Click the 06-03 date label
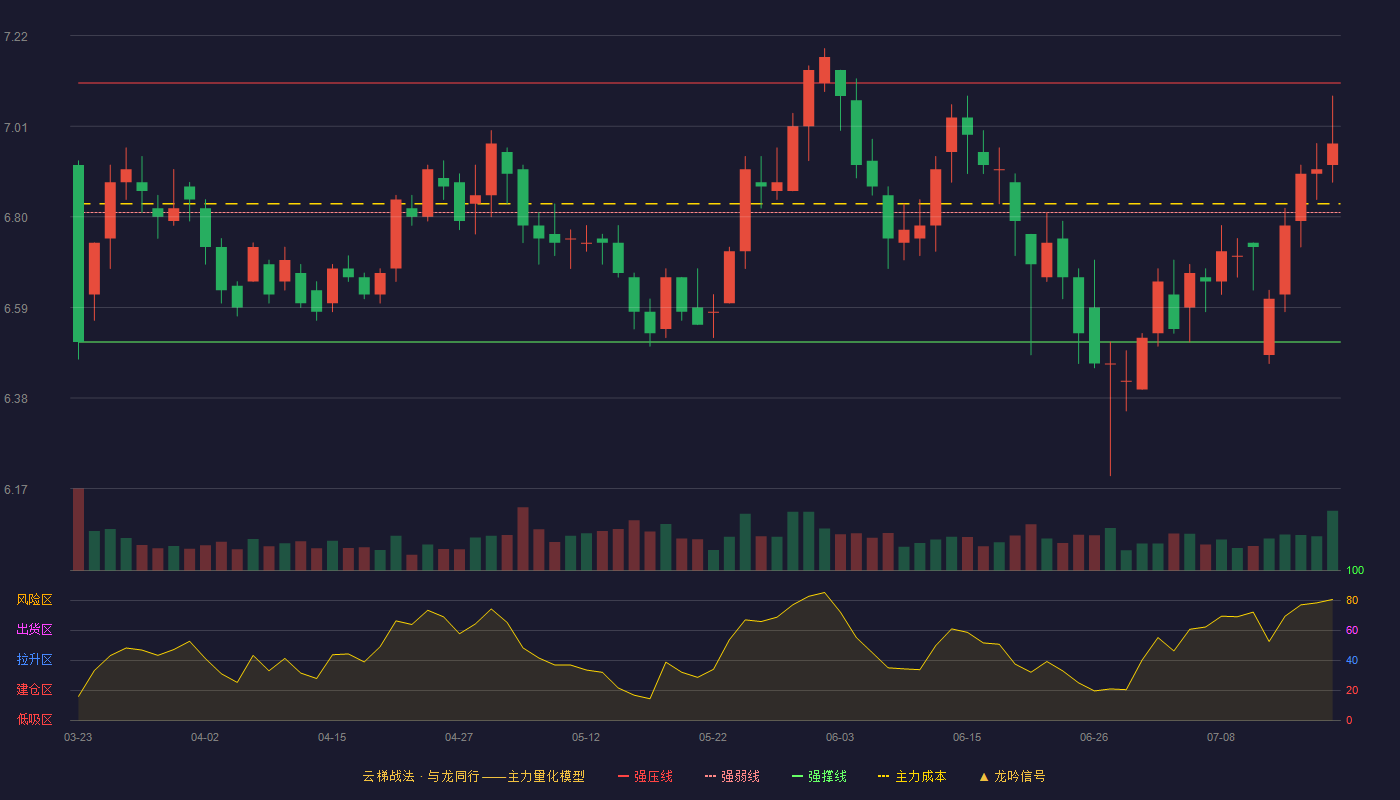The image size is (1400, 800). pos(840,737)
